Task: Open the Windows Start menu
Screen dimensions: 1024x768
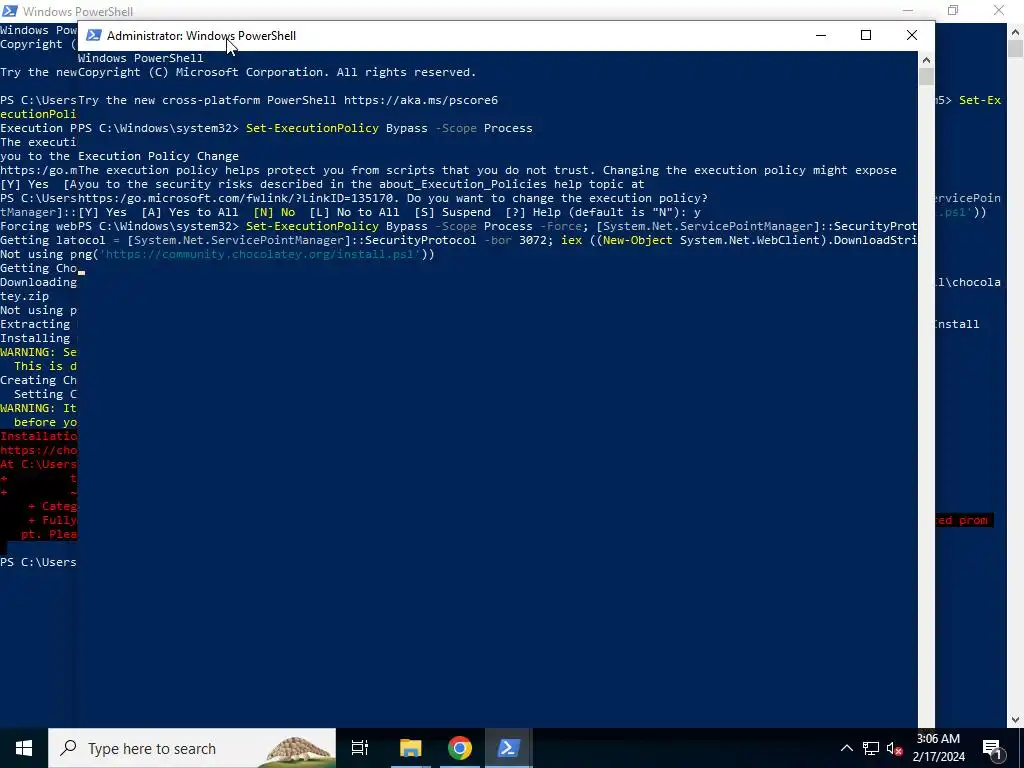Action: pyautogui.click(x=24, y=748)
